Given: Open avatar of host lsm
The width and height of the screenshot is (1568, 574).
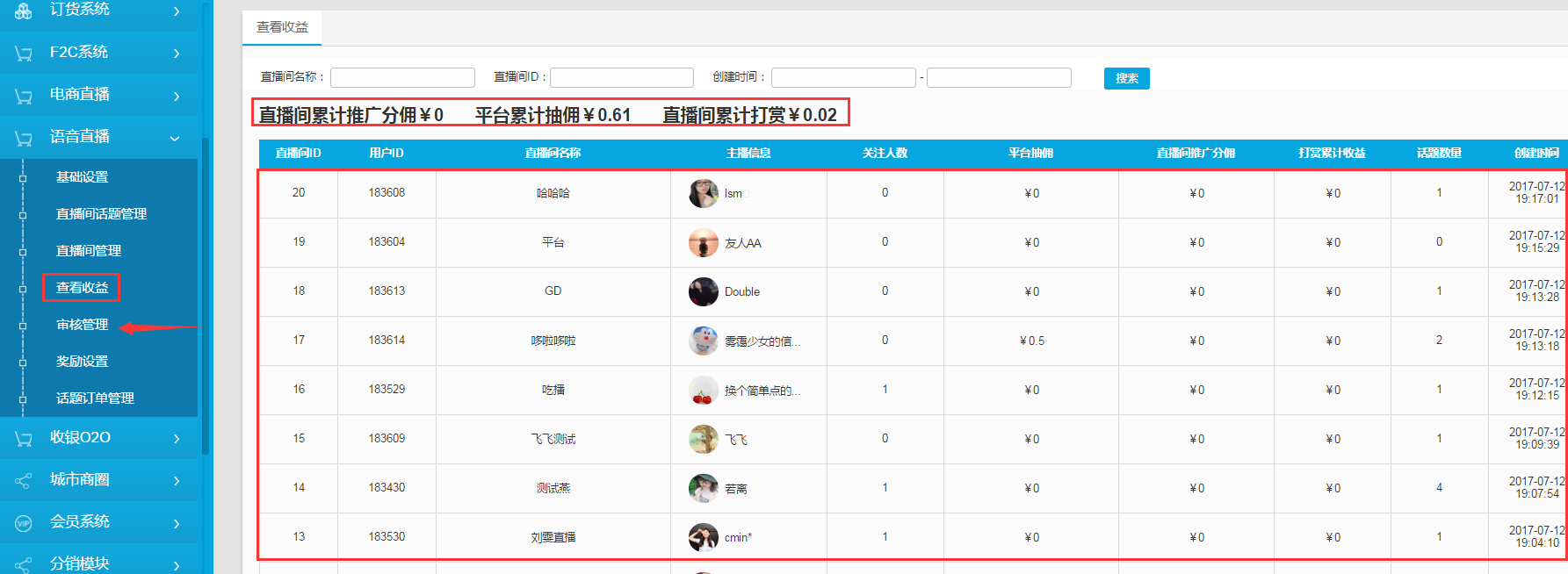Looking at the screenshot, I should coord(704,193).
